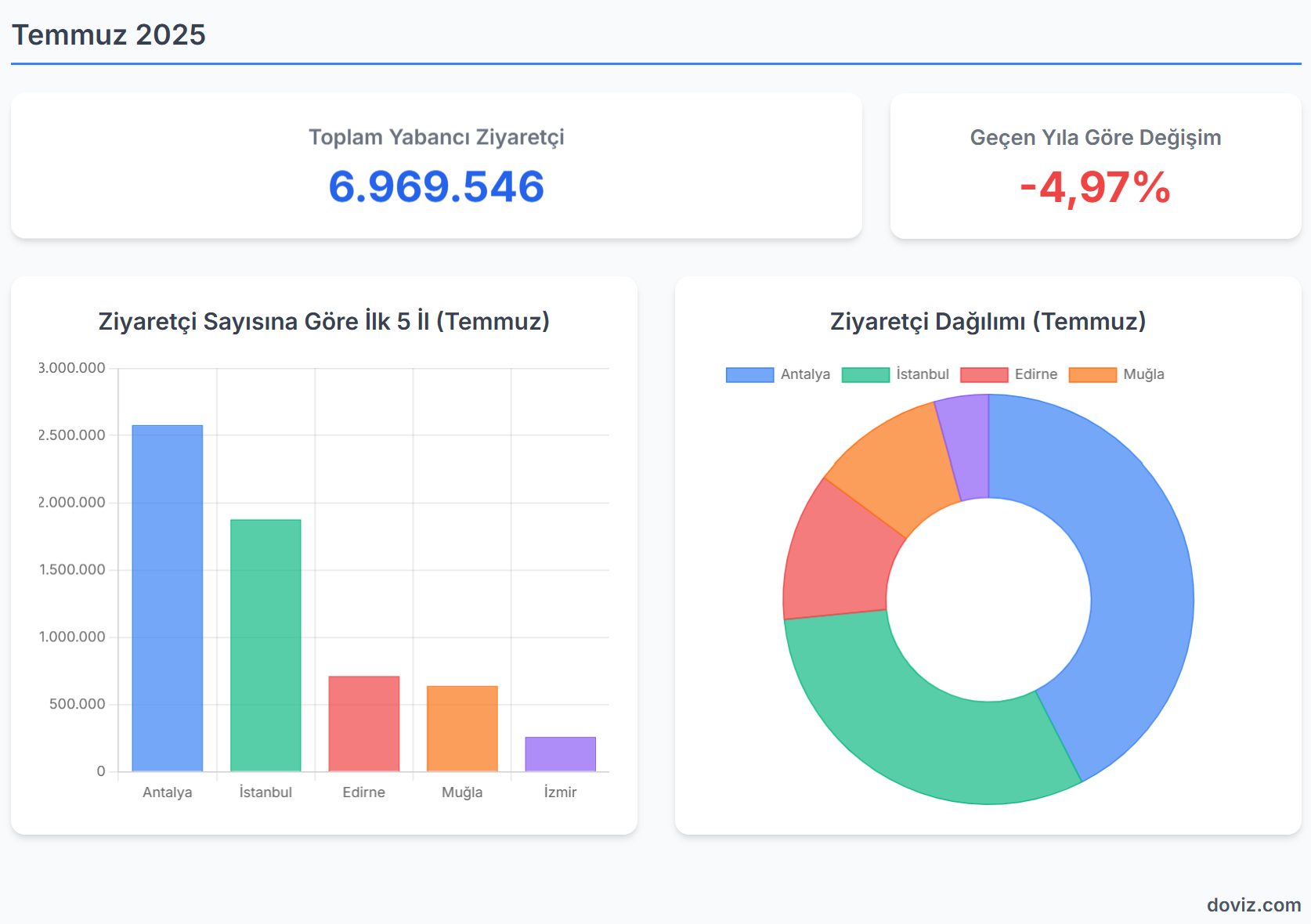Click the purple İzmir bar

[x=560, y=754]
